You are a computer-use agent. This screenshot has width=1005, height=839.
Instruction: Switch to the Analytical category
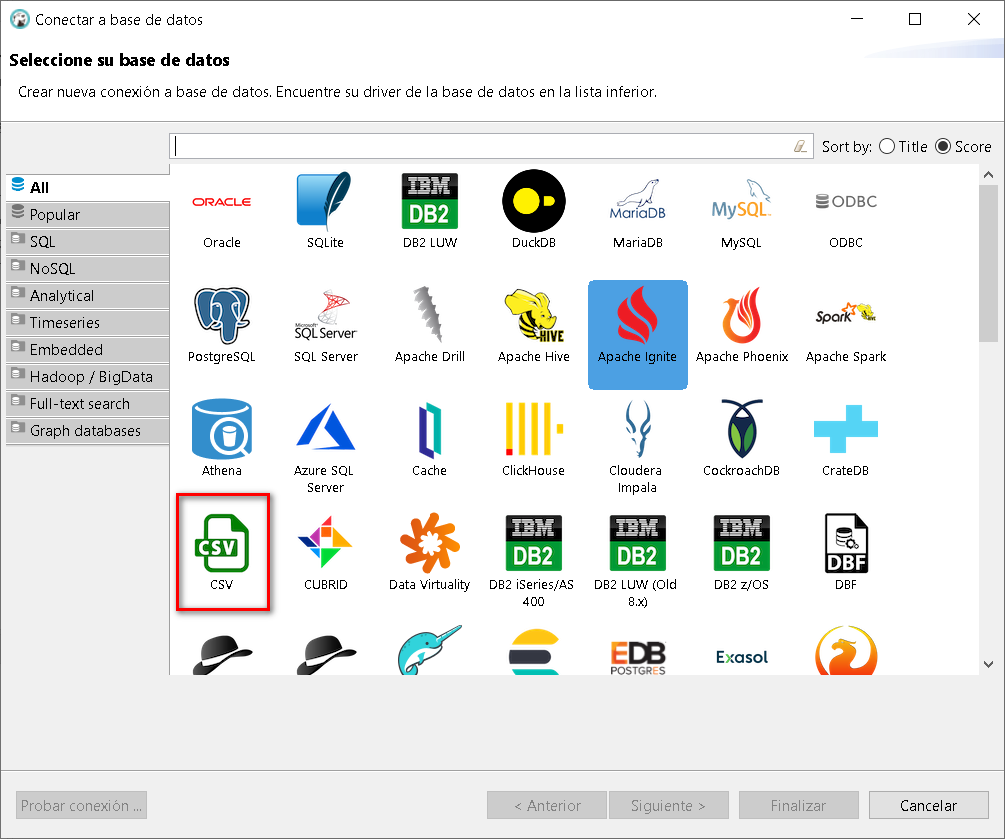88,295
